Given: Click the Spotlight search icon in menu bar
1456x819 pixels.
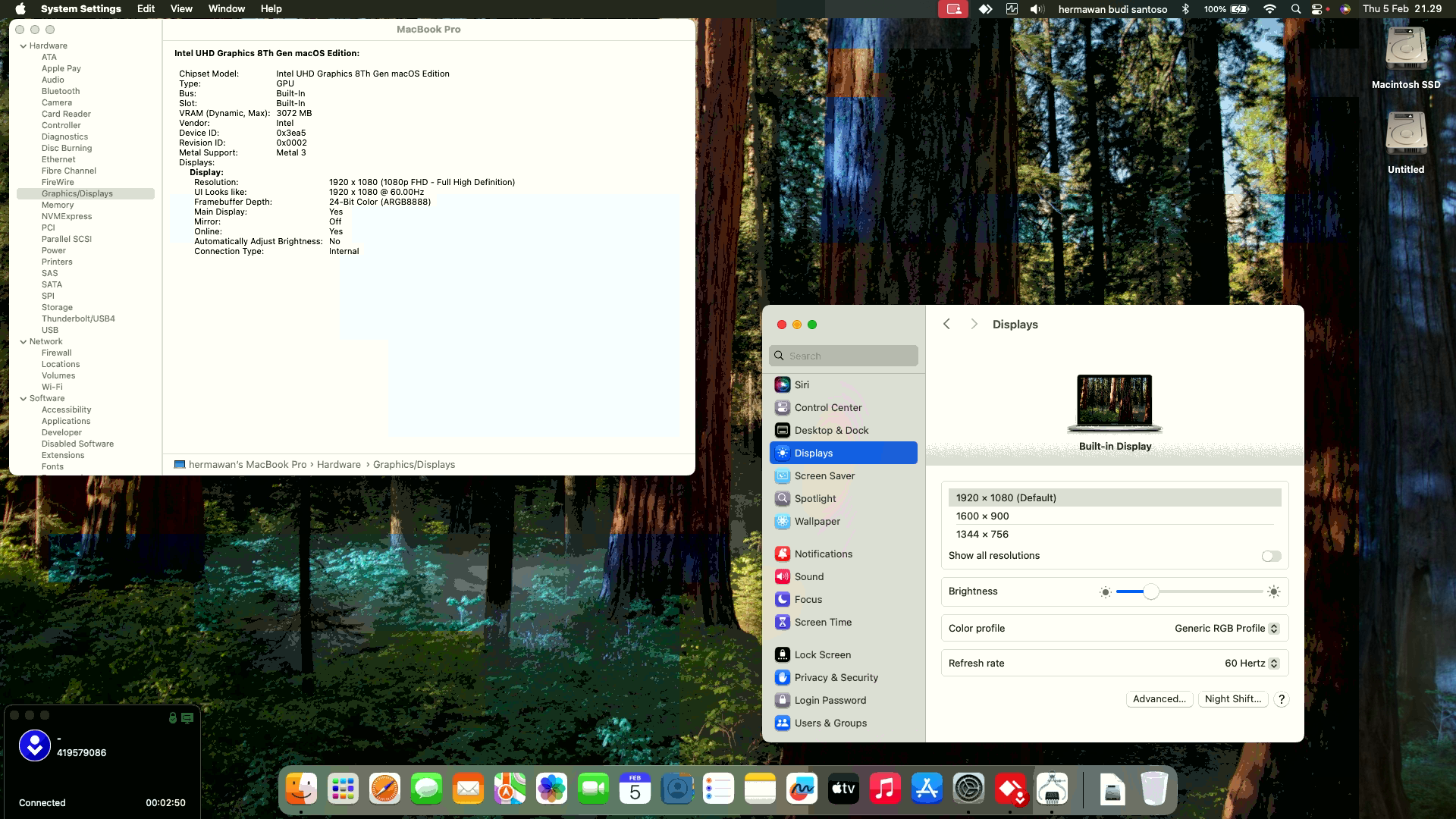Looking at the screenshot, I should 1296,9.
